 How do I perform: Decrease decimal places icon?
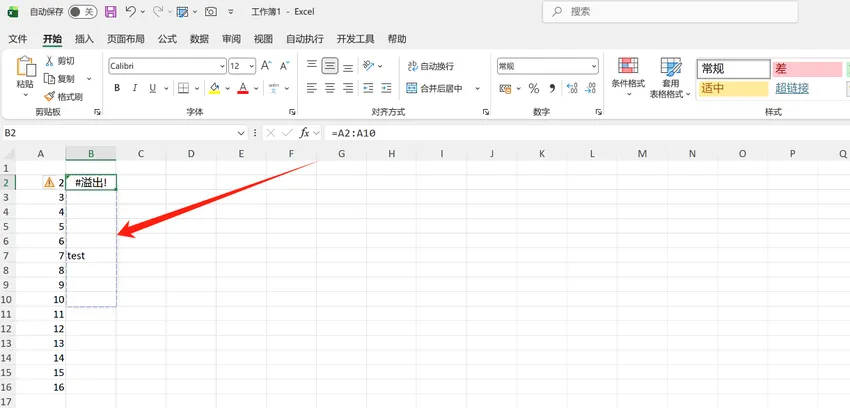click(x=591, y=88)
